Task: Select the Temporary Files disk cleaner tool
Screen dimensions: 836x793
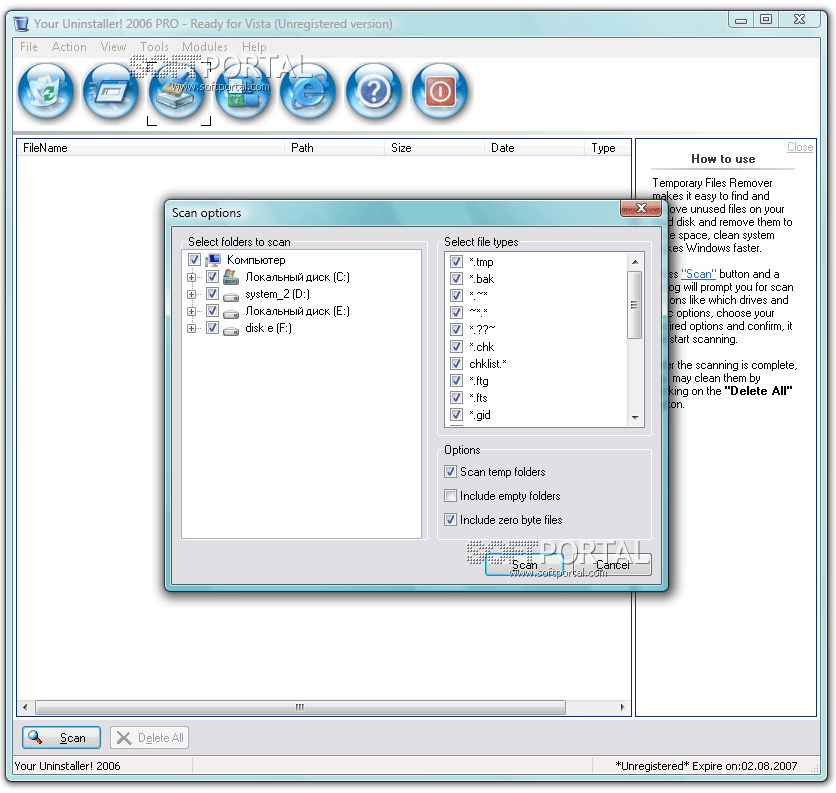Action: click(178, 91)
